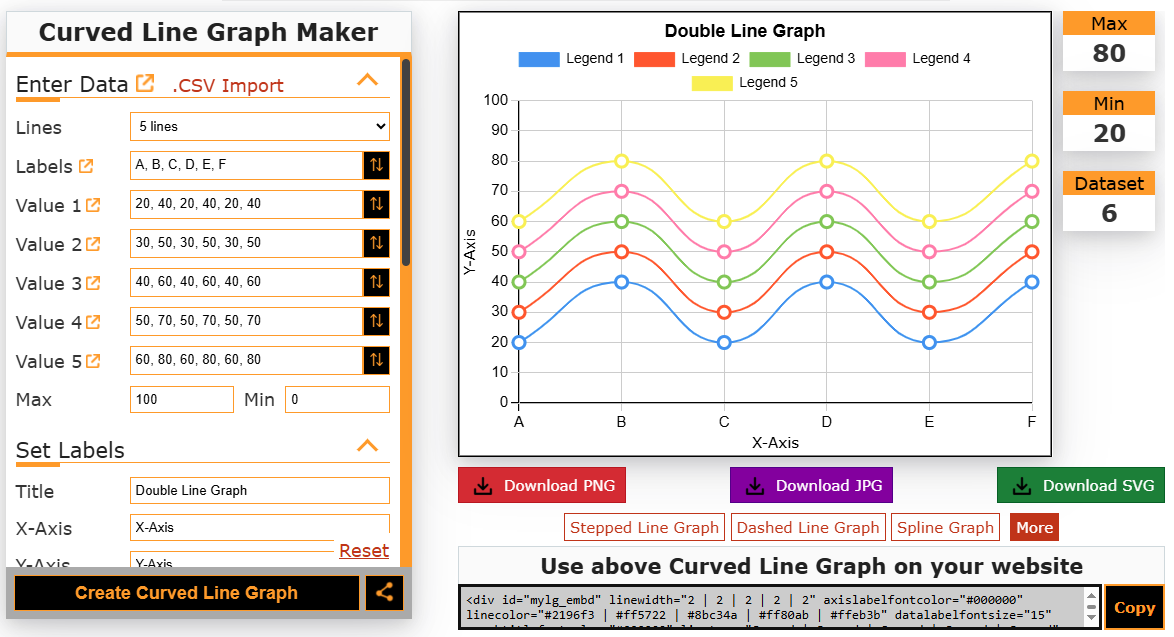Open the Value 2 external edit icon
Image resolution: width=1174 pixels, height=637 pixels.
[93, 244]
